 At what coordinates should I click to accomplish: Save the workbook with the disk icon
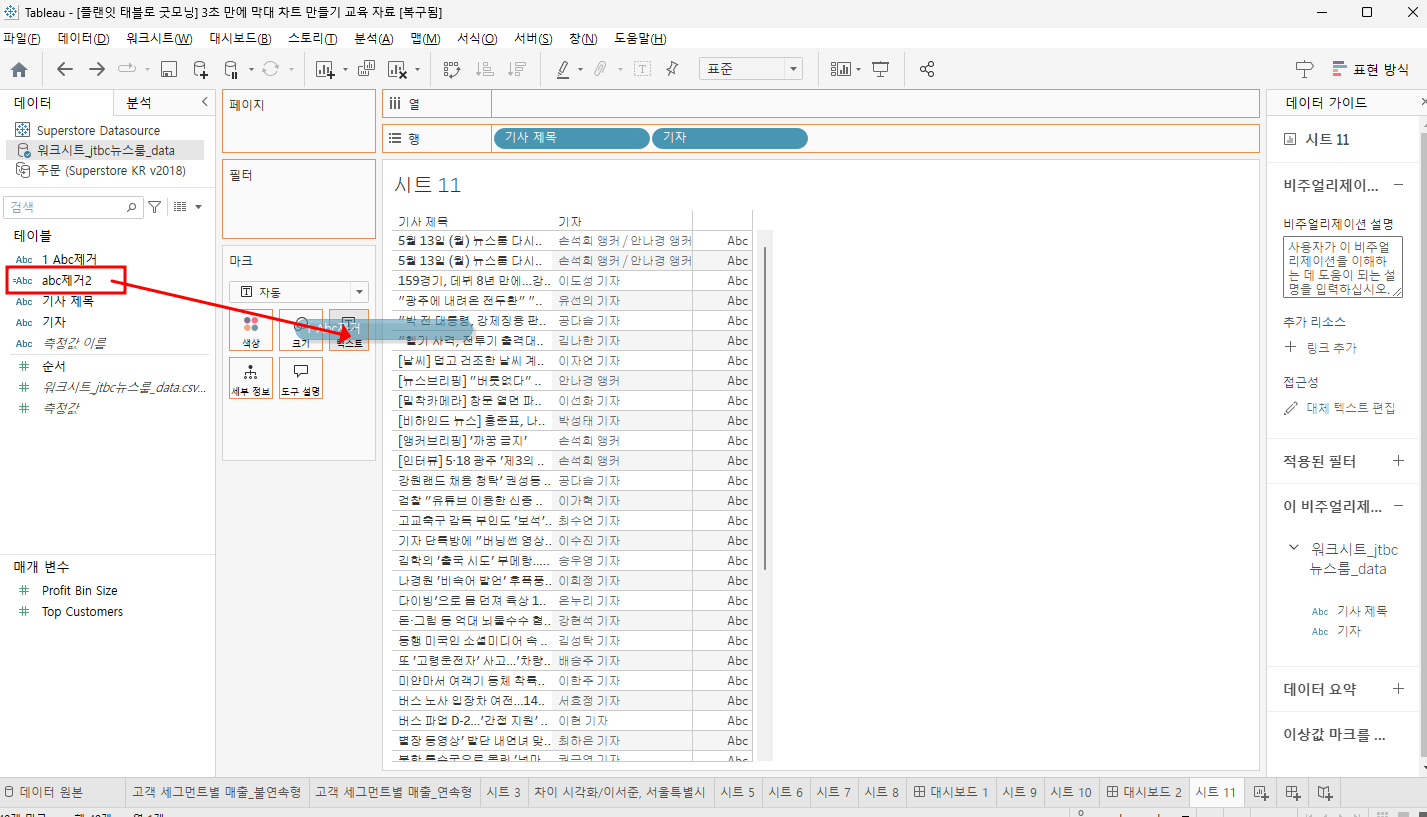[x=169, y=69]
